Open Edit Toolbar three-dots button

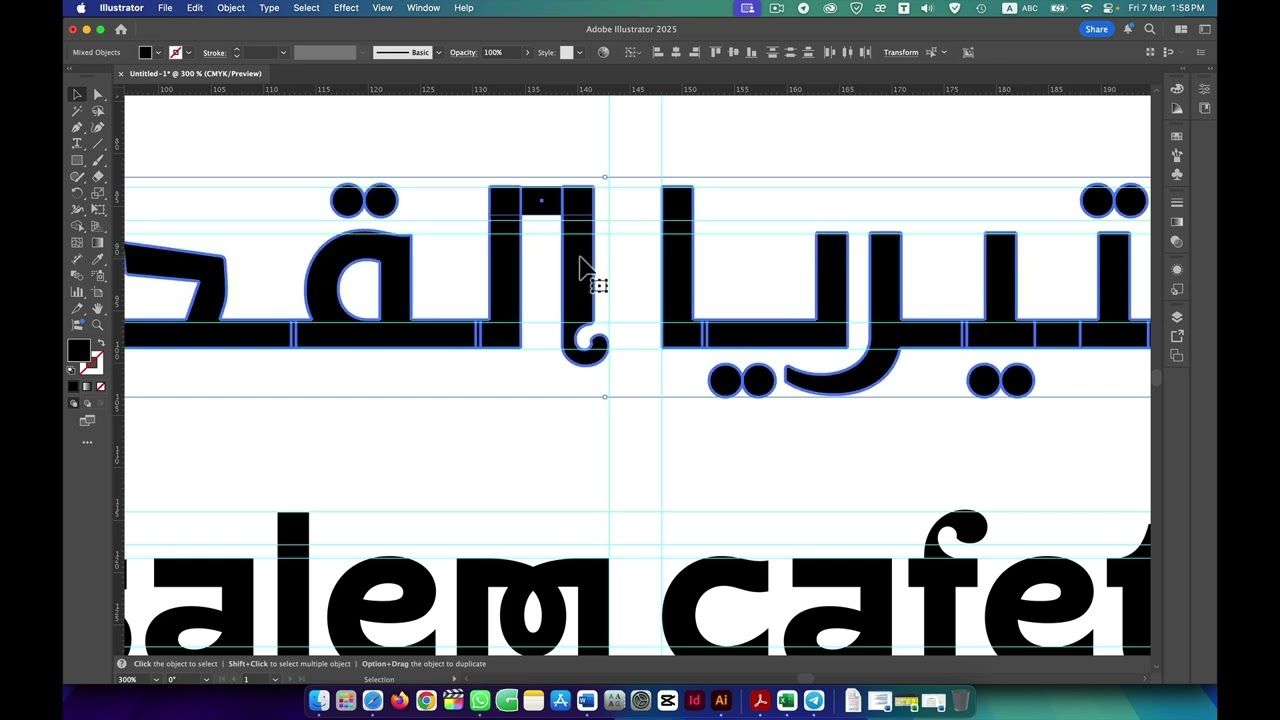click(87, 442)
